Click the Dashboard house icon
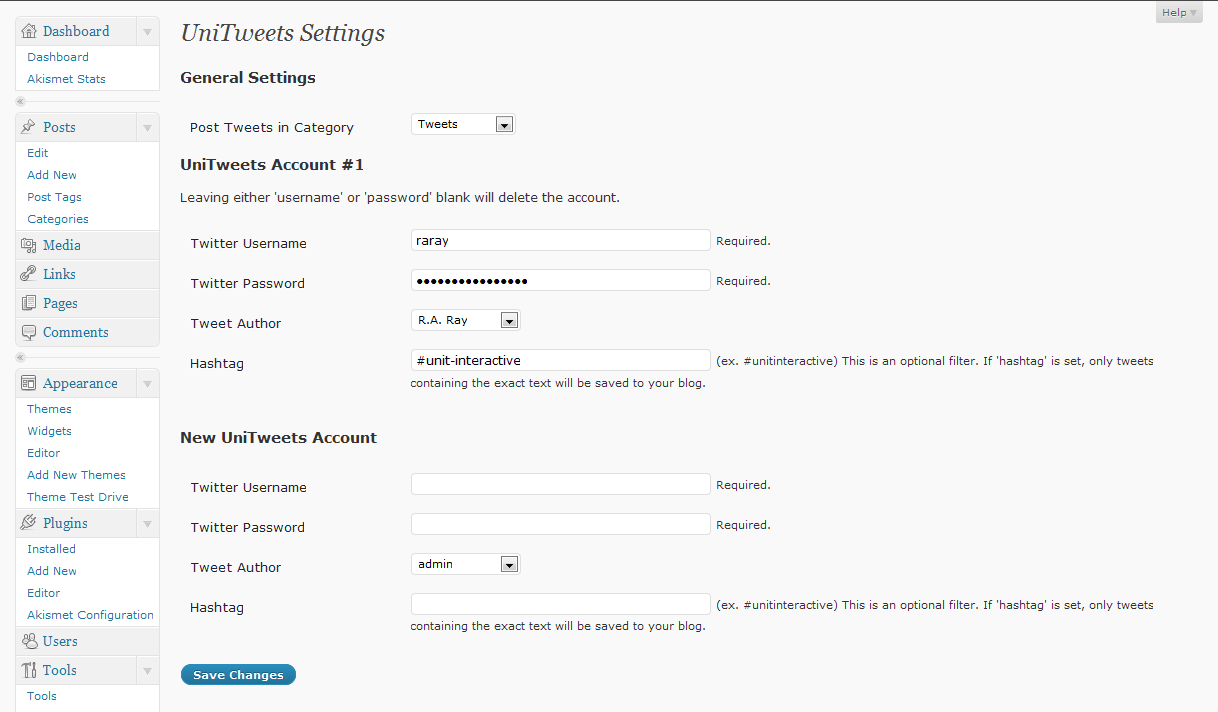1218x712 pixels. point(29,31)
